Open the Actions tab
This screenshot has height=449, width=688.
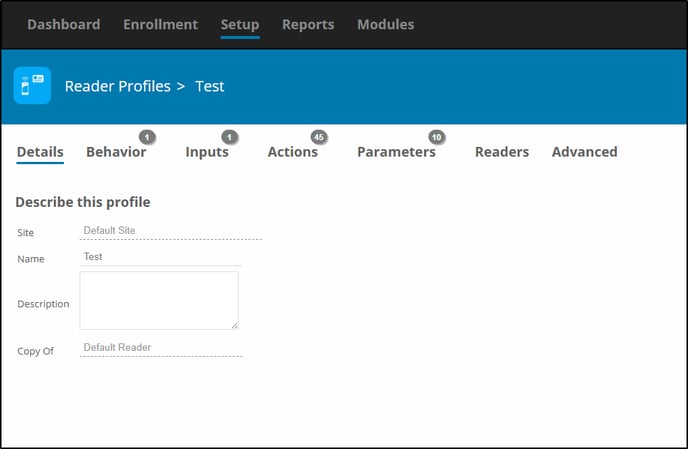[x=293, y=152]
